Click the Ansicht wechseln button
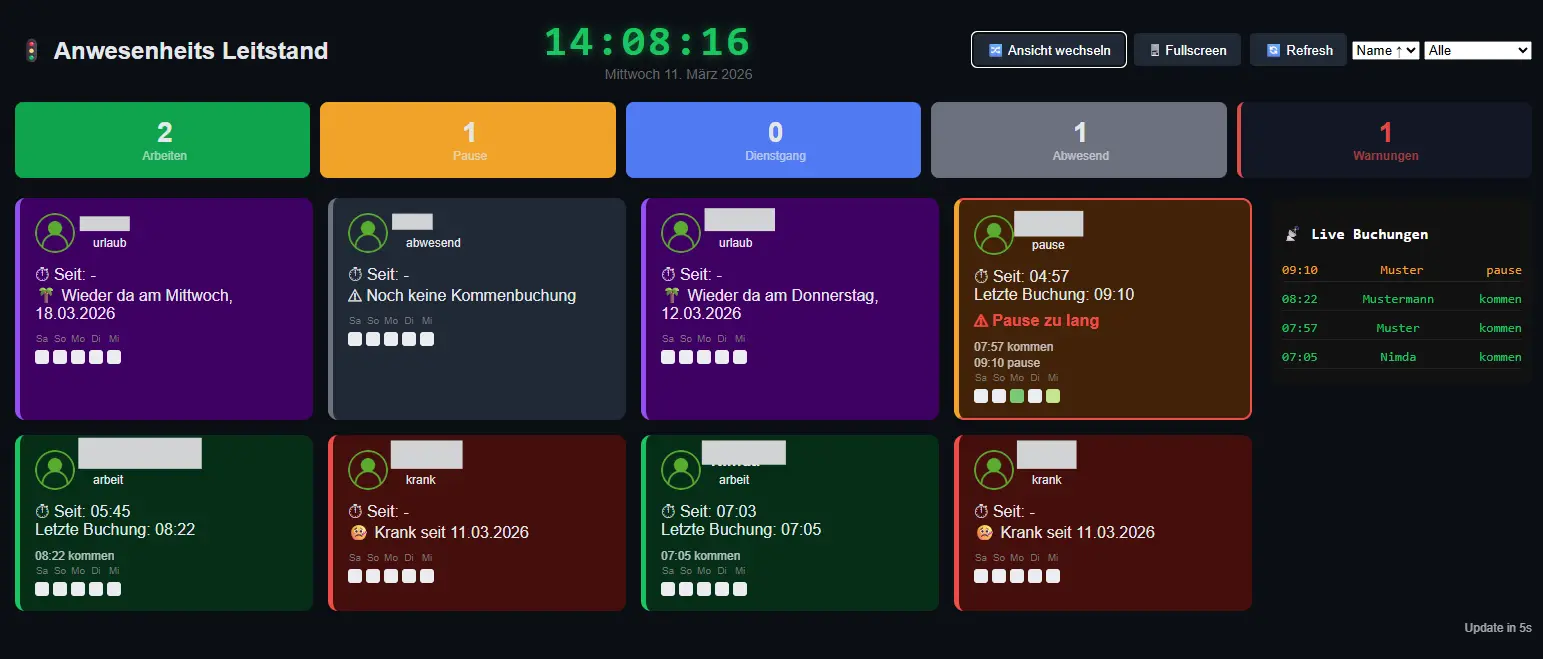The height and width of the screenshot is (659, 1543). (x=1048, y=49)
